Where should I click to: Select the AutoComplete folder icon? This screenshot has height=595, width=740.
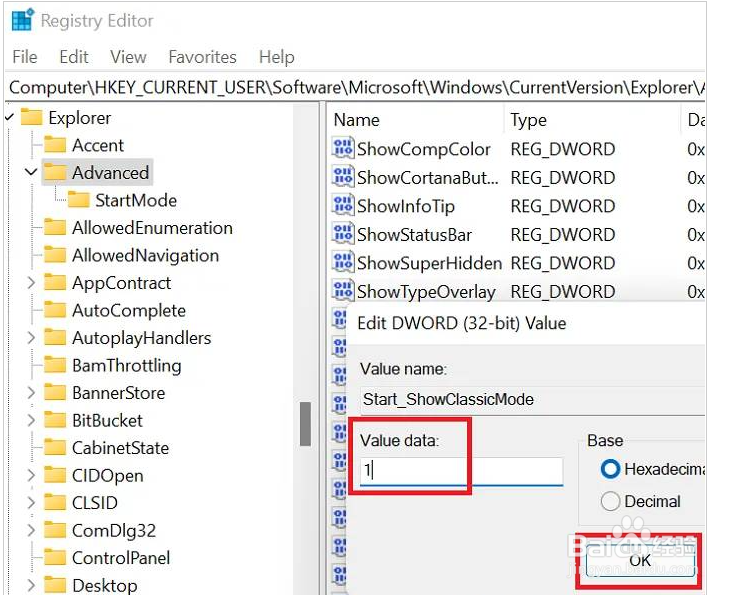(55, 310)
